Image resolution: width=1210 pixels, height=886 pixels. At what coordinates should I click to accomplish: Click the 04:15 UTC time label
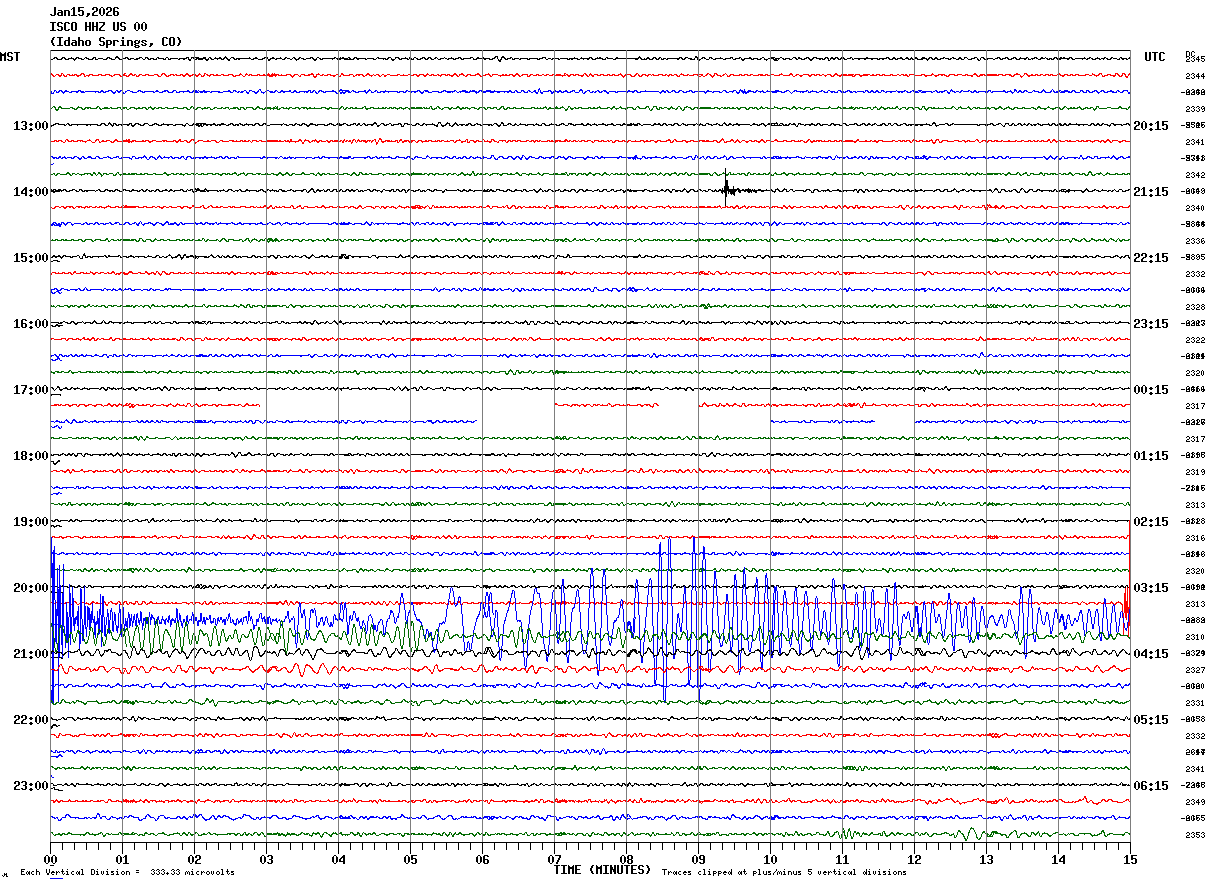coord(1150,654)
